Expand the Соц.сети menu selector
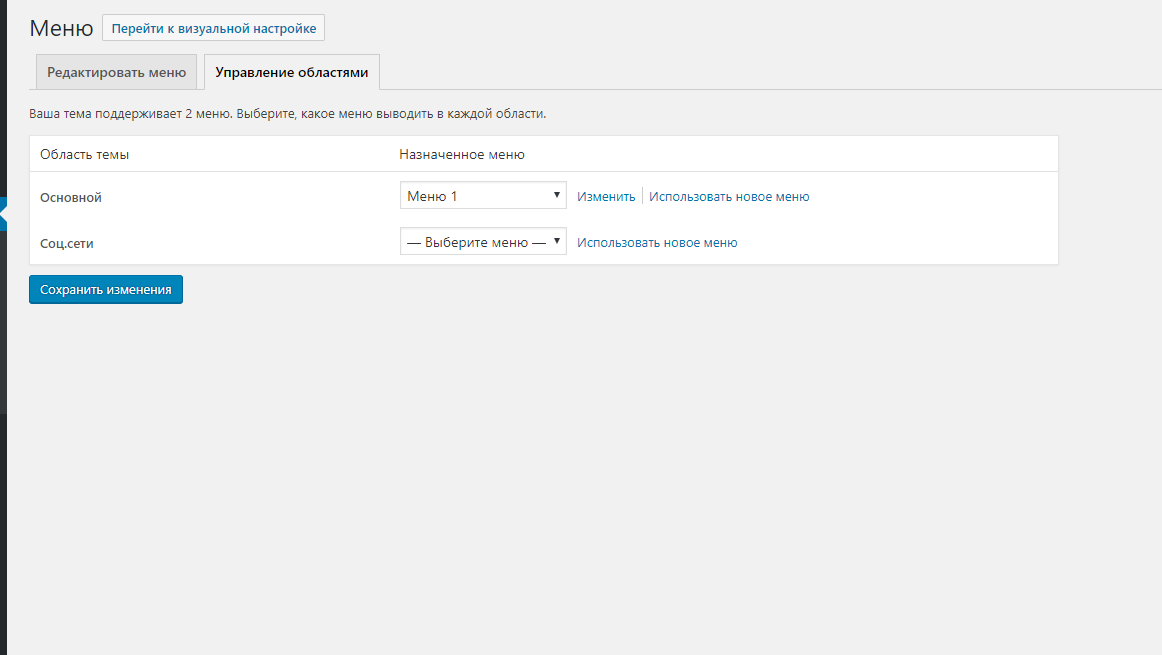The height and width of the screenshot is (655, 1162). coord(482,242)
